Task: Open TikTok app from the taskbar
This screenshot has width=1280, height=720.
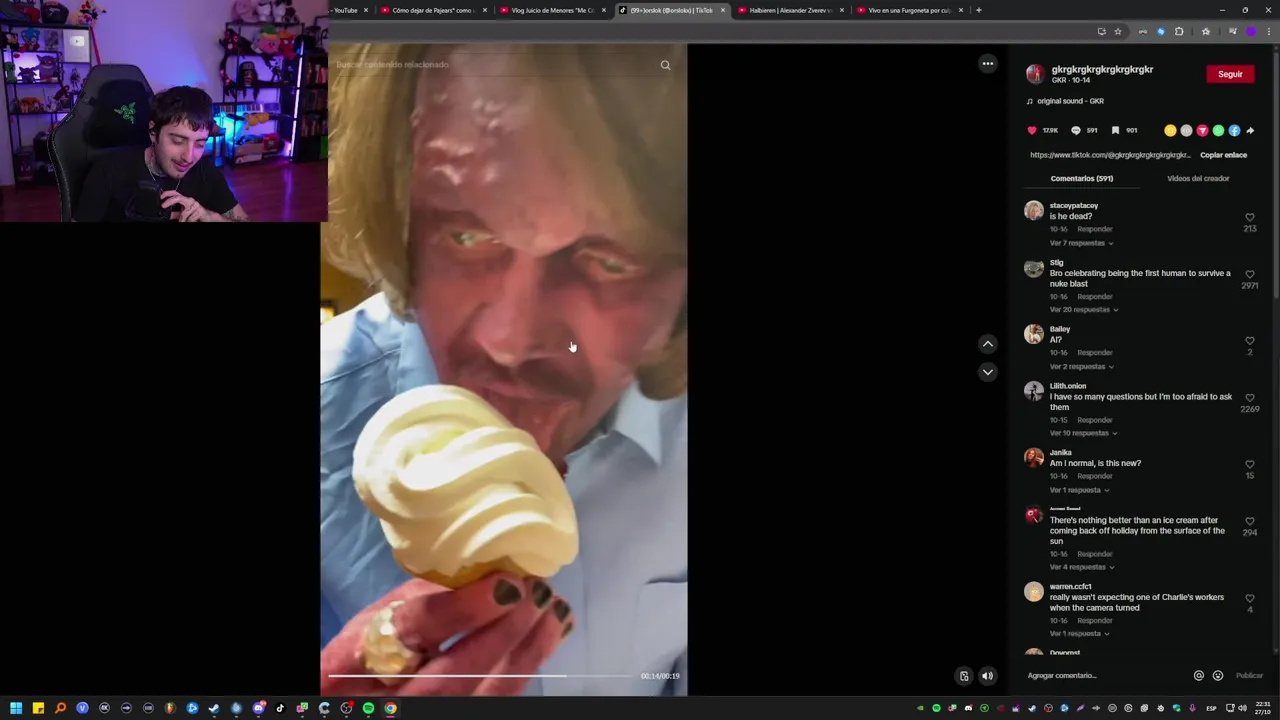Action: click(280, 708)
